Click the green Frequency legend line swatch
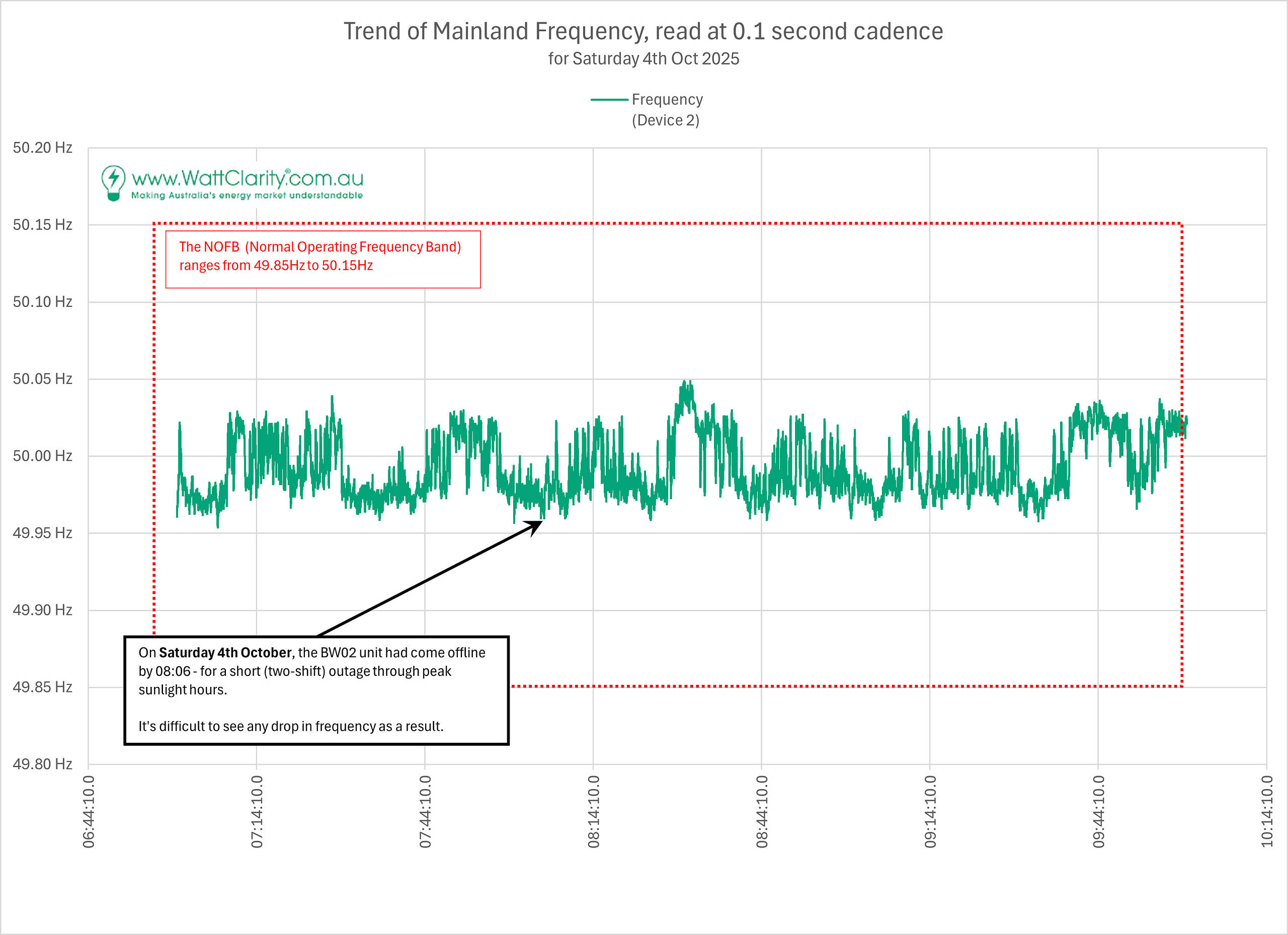This screenshot has height=935, width=1288. [x=608, y=100]
